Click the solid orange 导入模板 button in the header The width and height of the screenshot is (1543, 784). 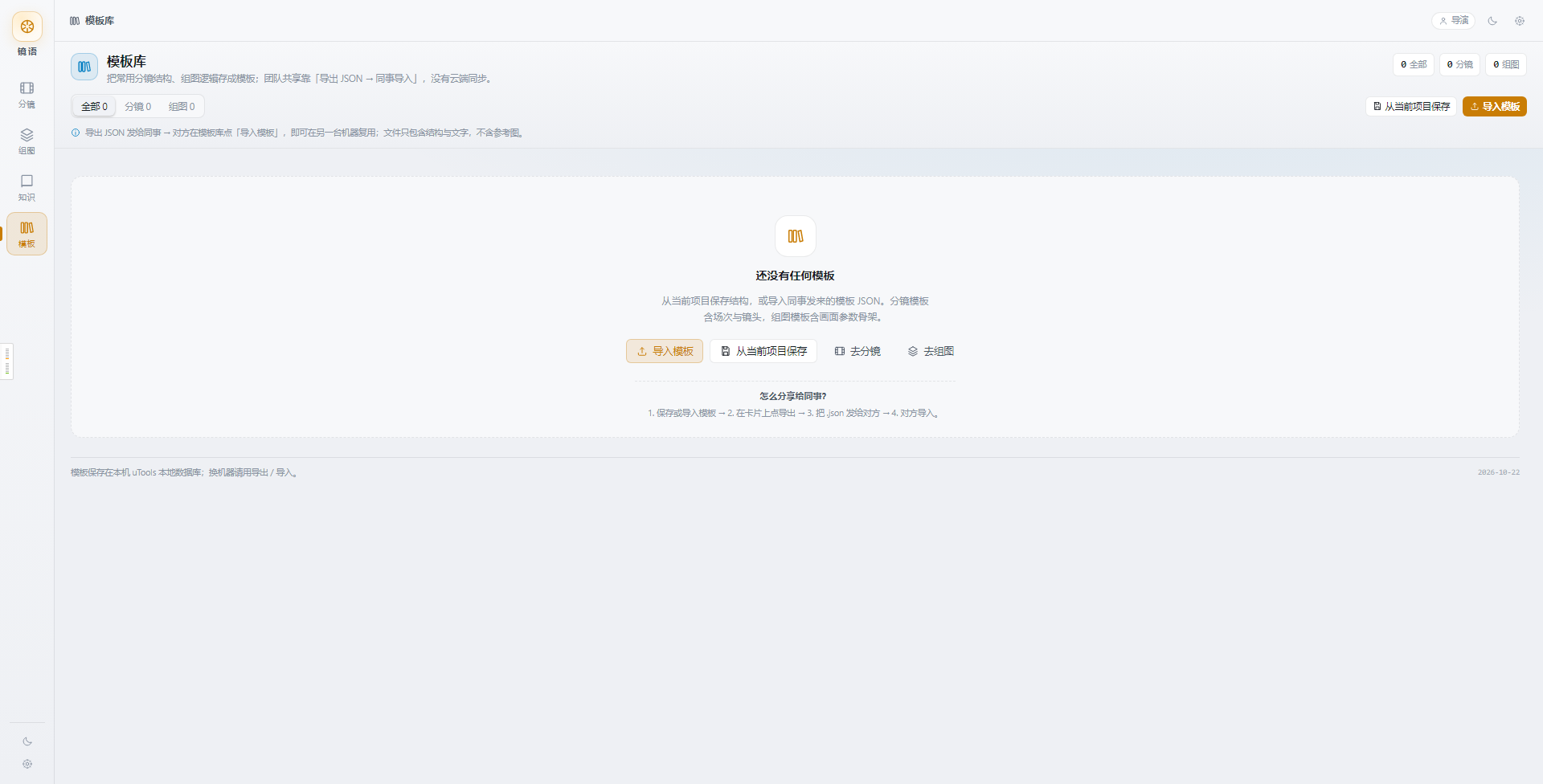pos(1495,106)
